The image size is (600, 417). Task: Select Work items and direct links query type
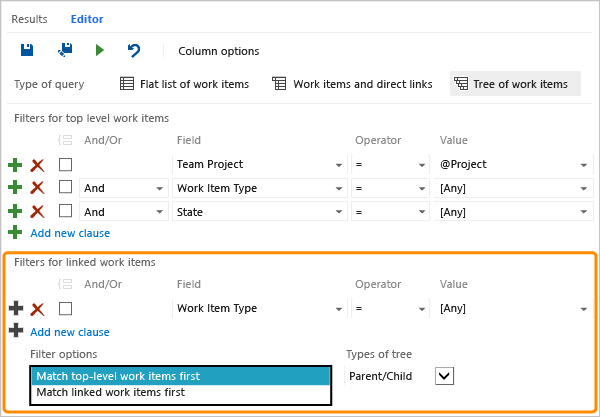(x=352, y=84)
